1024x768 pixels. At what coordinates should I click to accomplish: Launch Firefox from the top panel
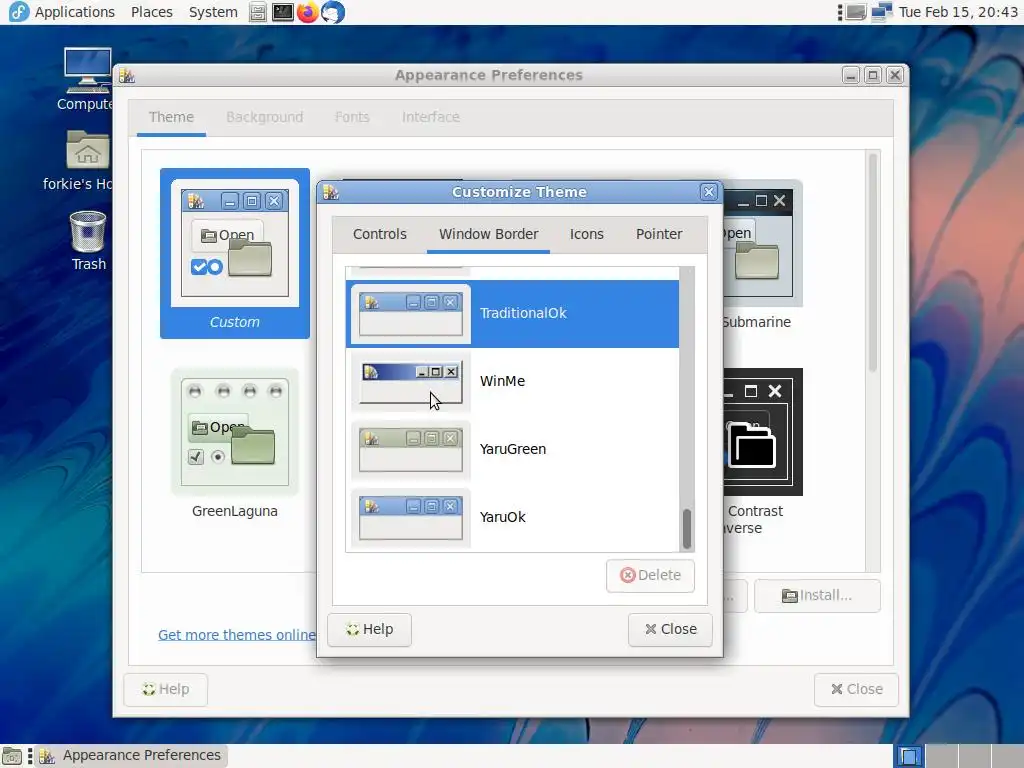pyautogui.click(x=307, y=12)
